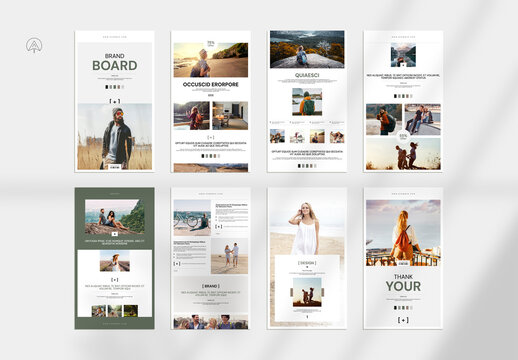518x360 pixels.
Task: Open the first of three green card thumbnails
Action: (99, 311)
